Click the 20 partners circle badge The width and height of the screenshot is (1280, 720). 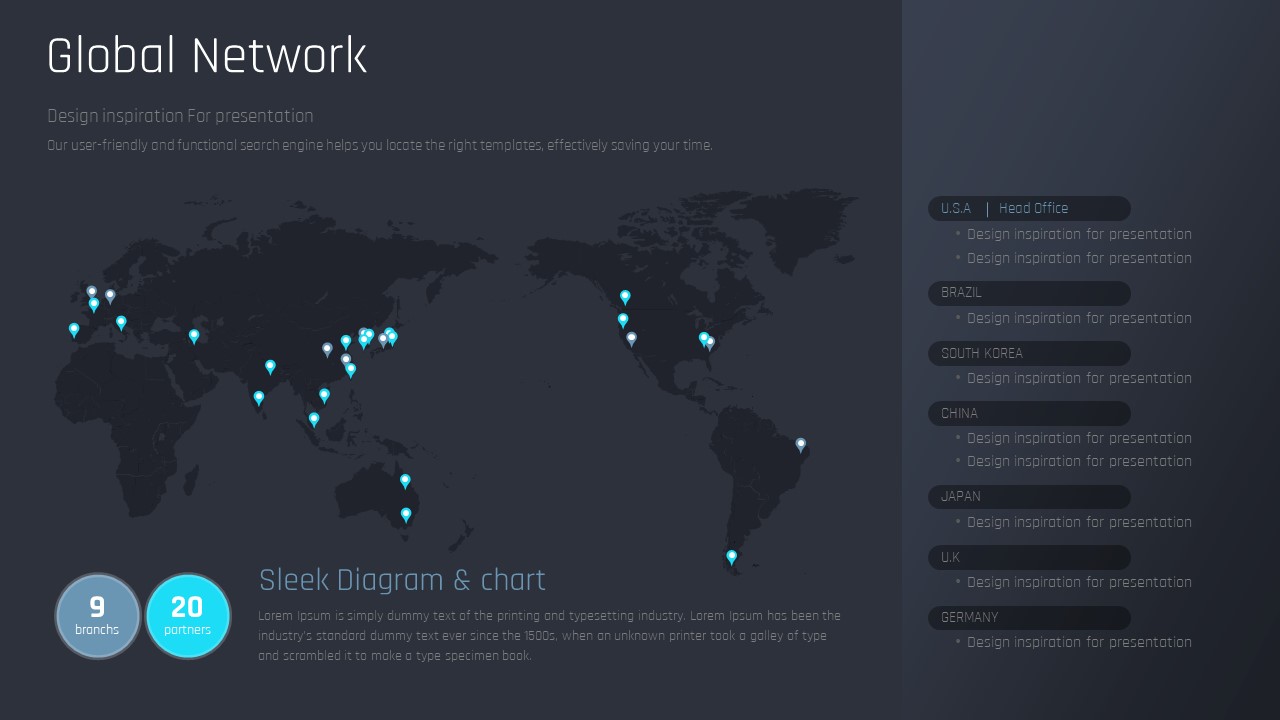tap(188, 616)
